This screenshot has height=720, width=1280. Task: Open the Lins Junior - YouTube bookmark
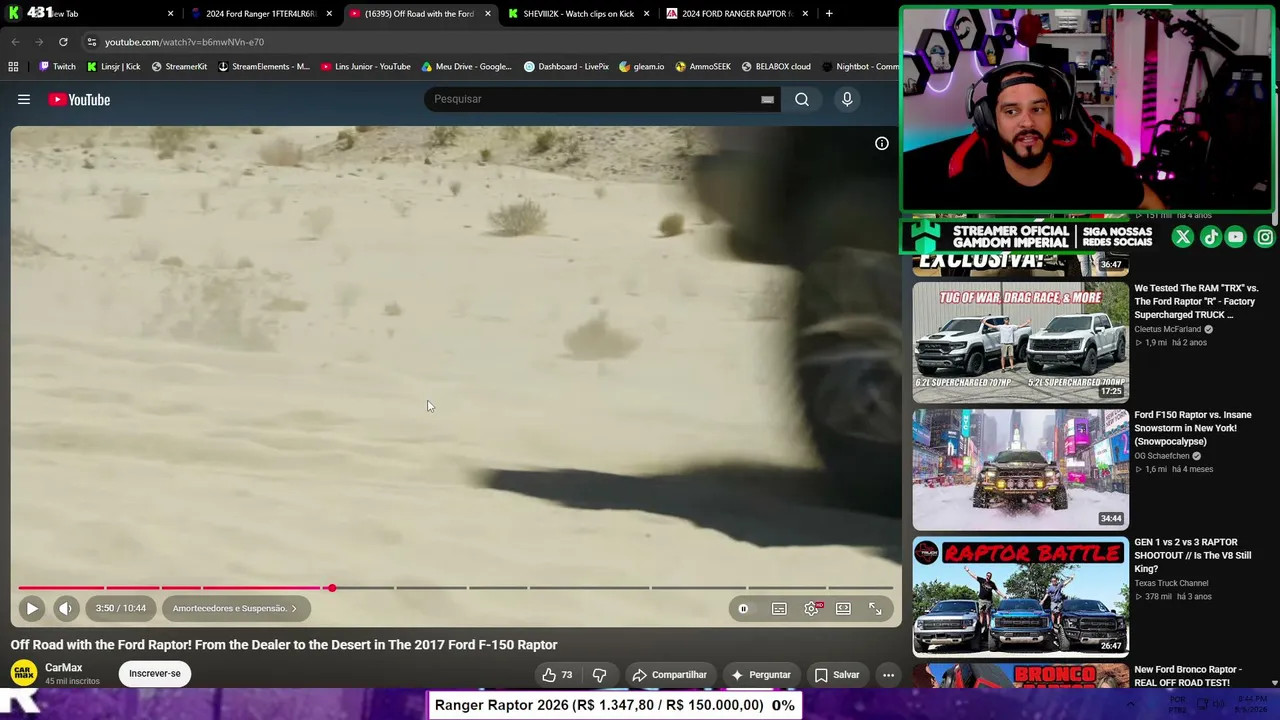[x=365, y=67]
